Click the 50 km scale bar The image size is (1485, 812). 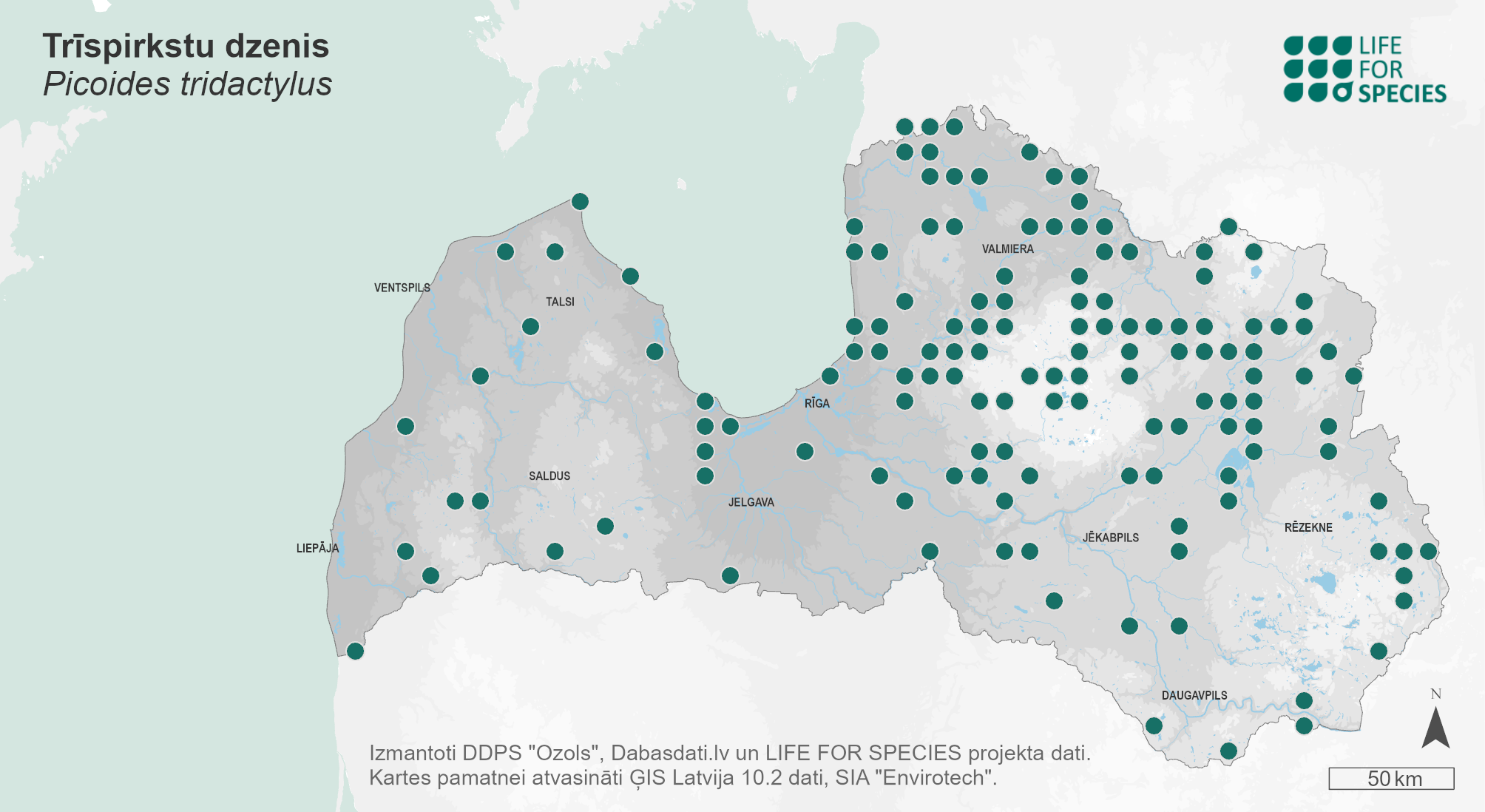(1391, 778)
